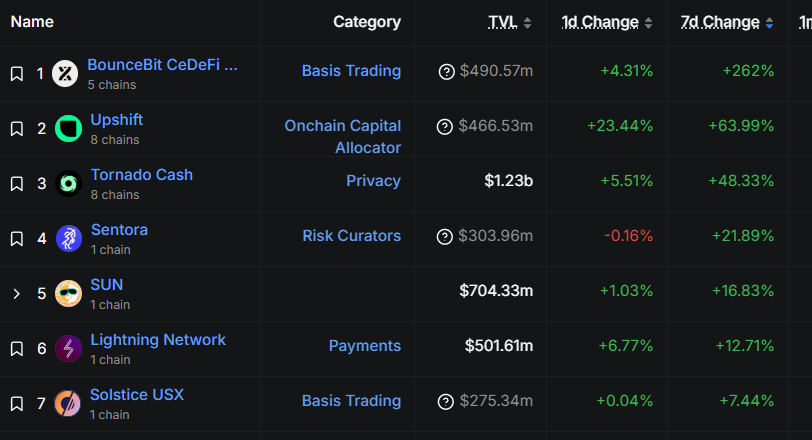Select the $275.34m TVL value
This screenshot has height=440, width=812.
tap(496, 401)
